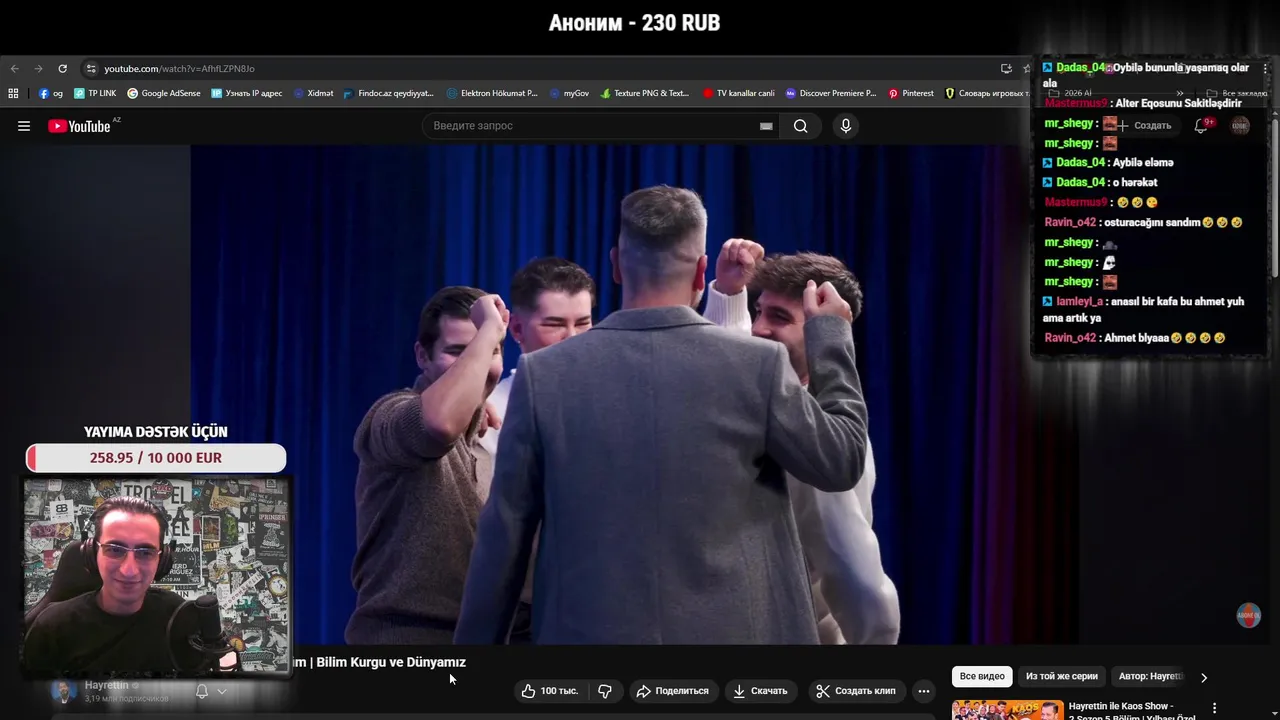Image resolution: width=1280 pixels, height=720 pixels.
Task: Click "Поделиться" share button
Action: tap(673, 691)
